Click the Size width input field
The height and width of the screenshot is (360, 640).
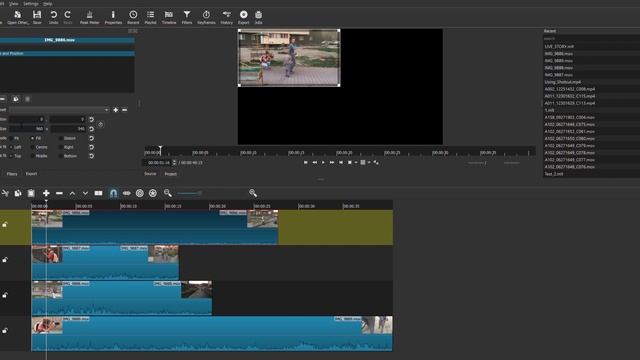pyautogui.click(x=27, y=129)
